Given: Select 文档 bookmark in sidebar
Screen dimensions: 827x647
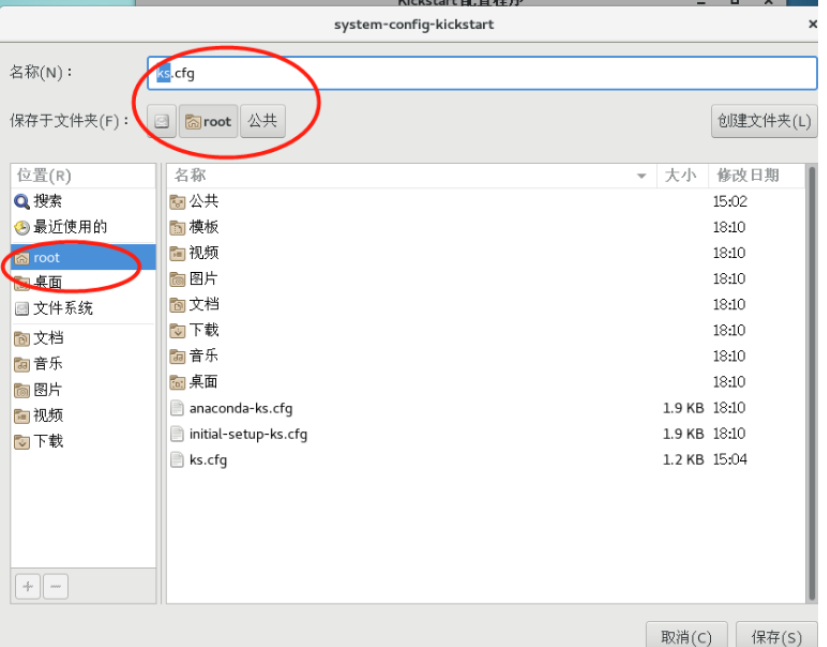Looking at the screenshot, I should [83, 338].
